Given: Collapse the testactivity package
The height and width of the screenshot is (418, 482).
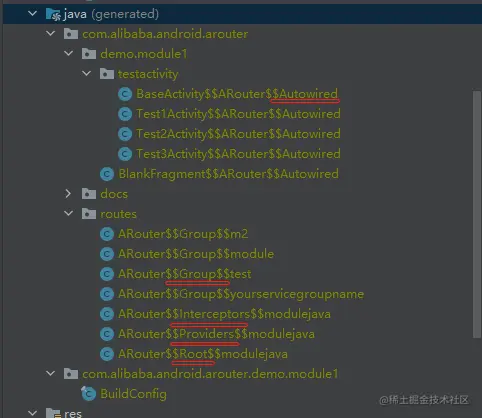Looking at the screenshot, I should (x=86, y=73).
